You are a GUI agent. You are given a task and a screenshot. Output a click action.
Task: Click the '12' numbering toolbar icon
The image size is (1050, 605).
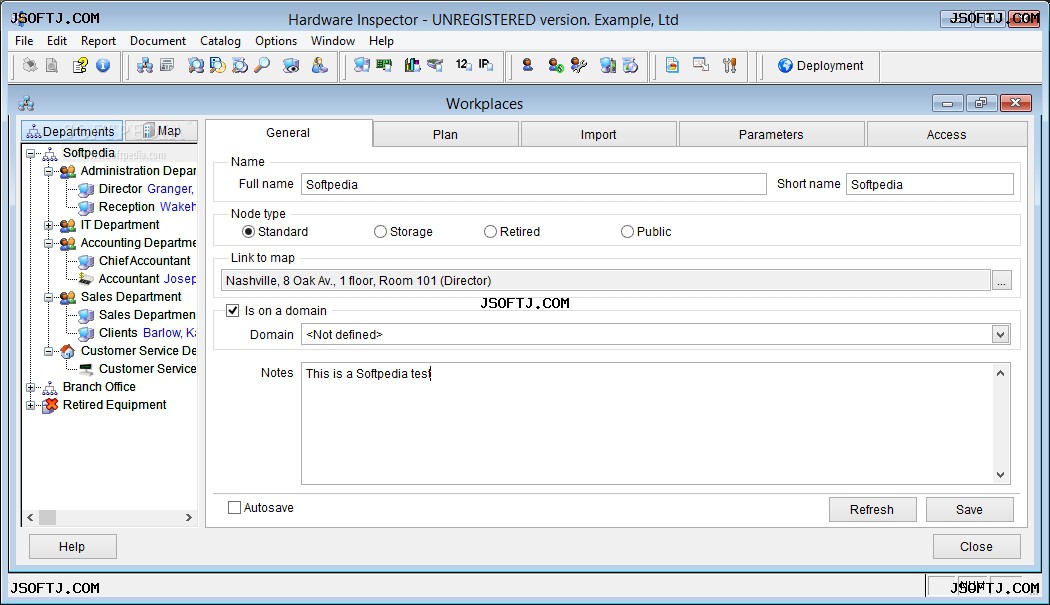(463, 65)
